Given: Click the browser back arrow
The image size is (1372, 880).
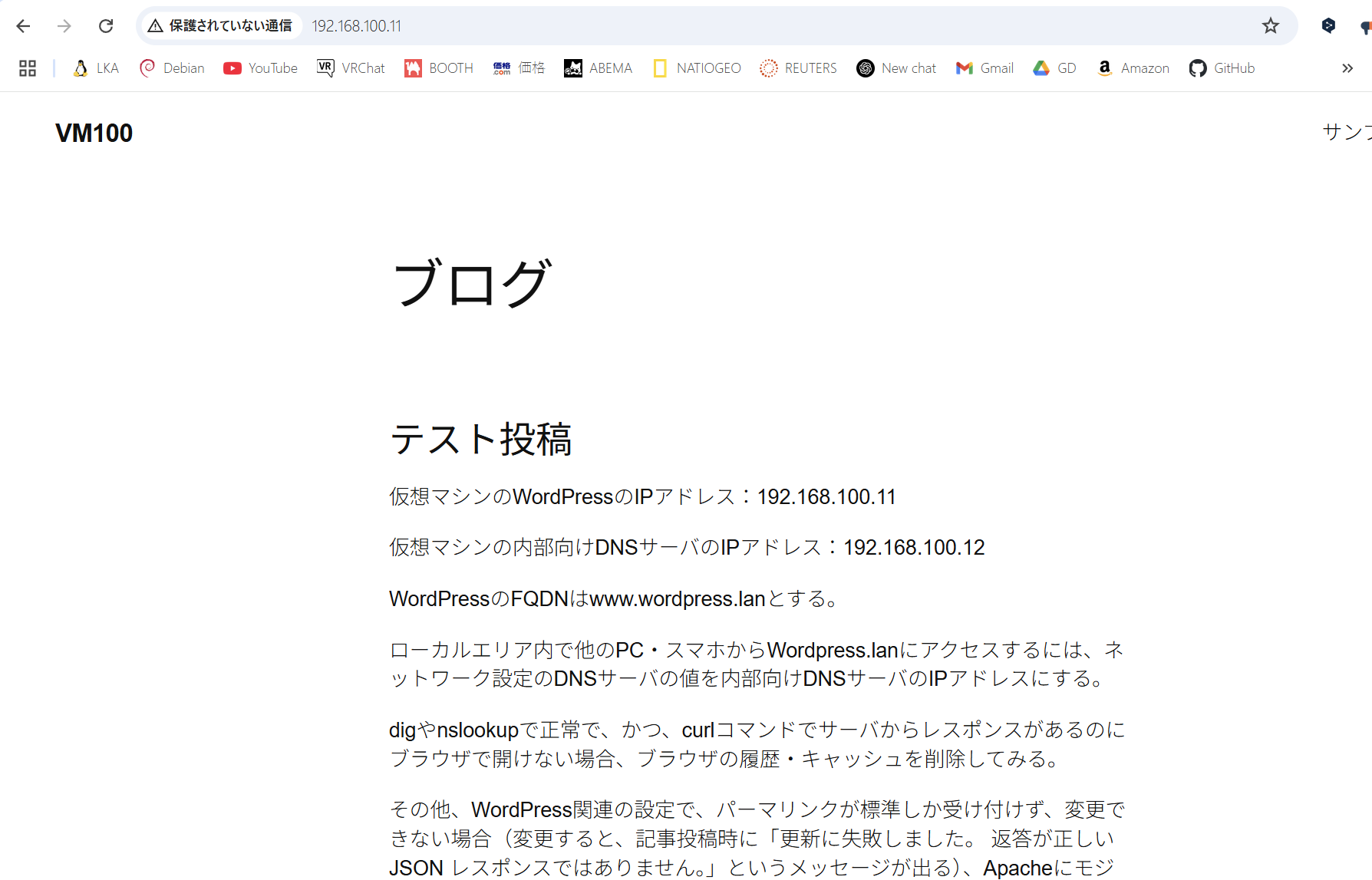Looking at the screenshot, I should (x=23, y=26).
